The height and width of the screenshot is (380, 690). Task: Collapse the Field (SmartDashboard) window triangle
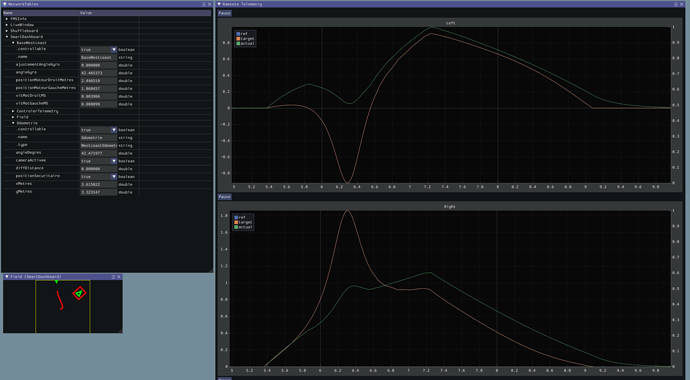click(7, 277)
